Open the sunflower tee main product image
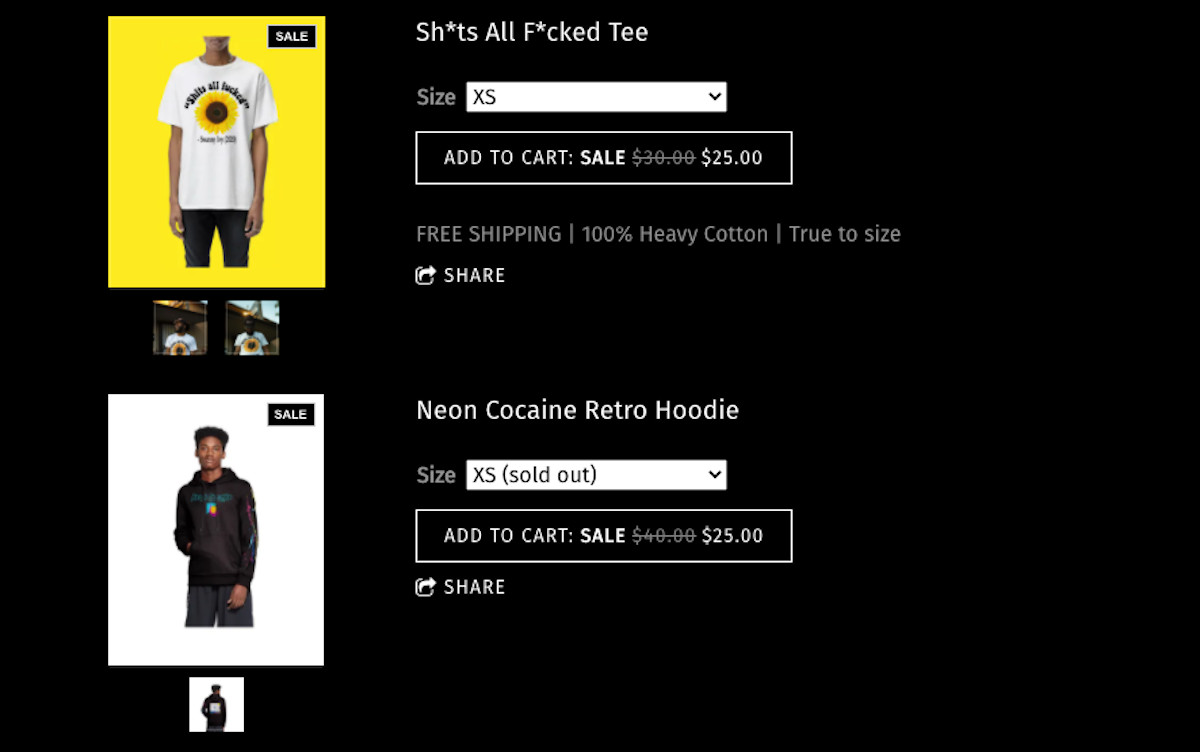The height and width of the screenshot is (752, 1200). tap(216, 152)
